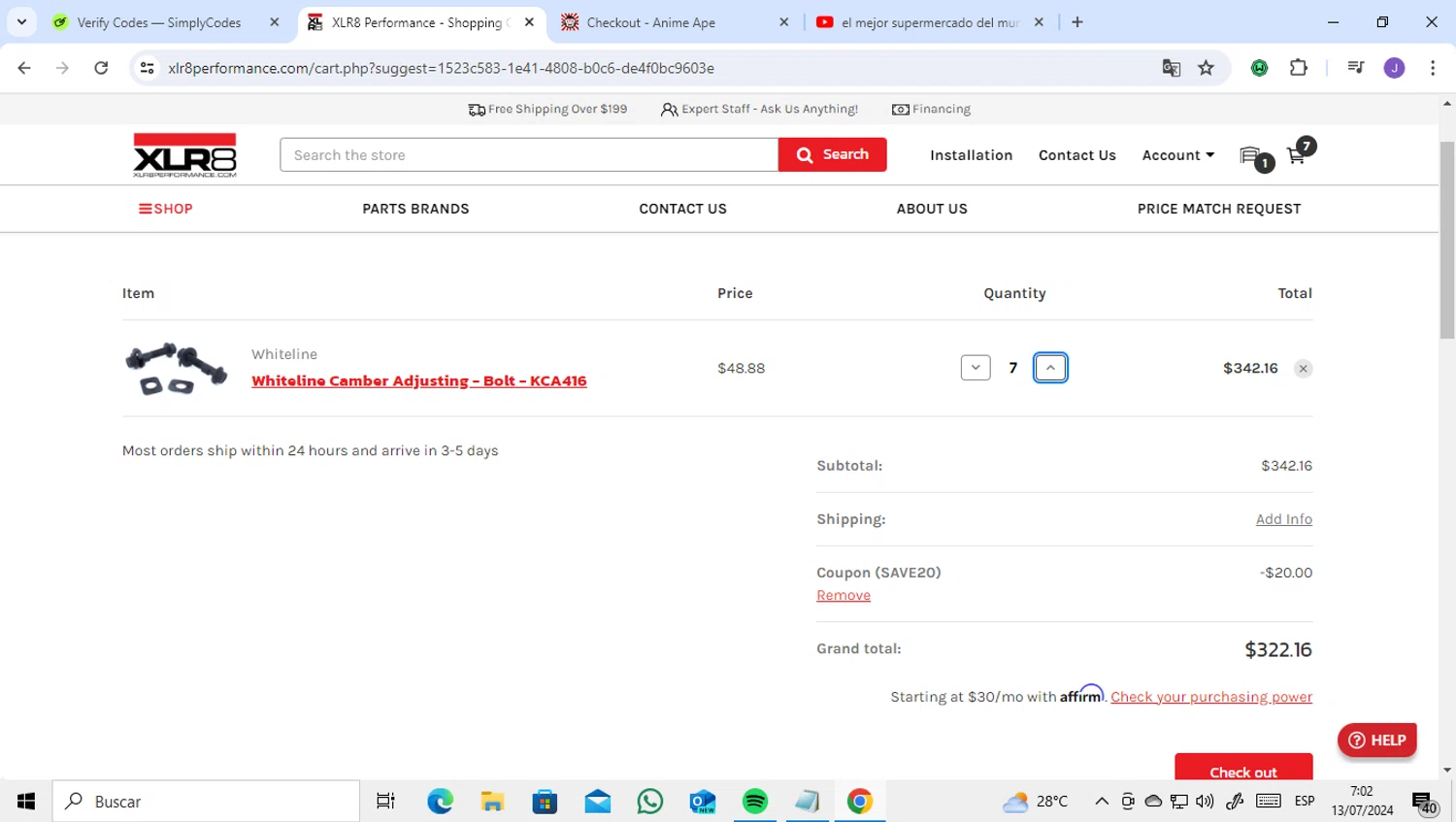Open the SHOP hamburger menu

click(166, 209)
